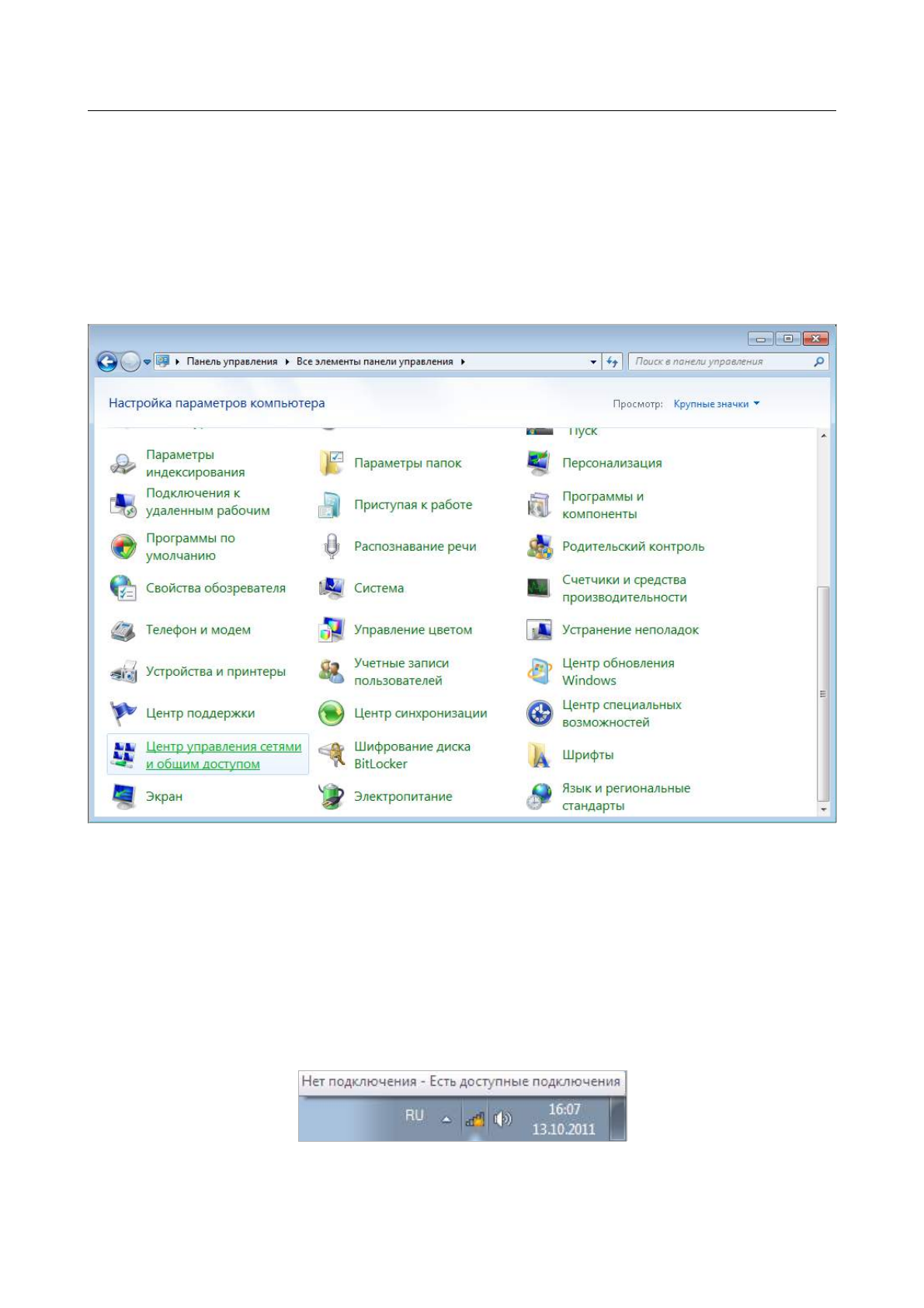Click the Color Management icon
Image resolution: width=924 pixels, height=1308 pixels.
[x=332, y=629]
